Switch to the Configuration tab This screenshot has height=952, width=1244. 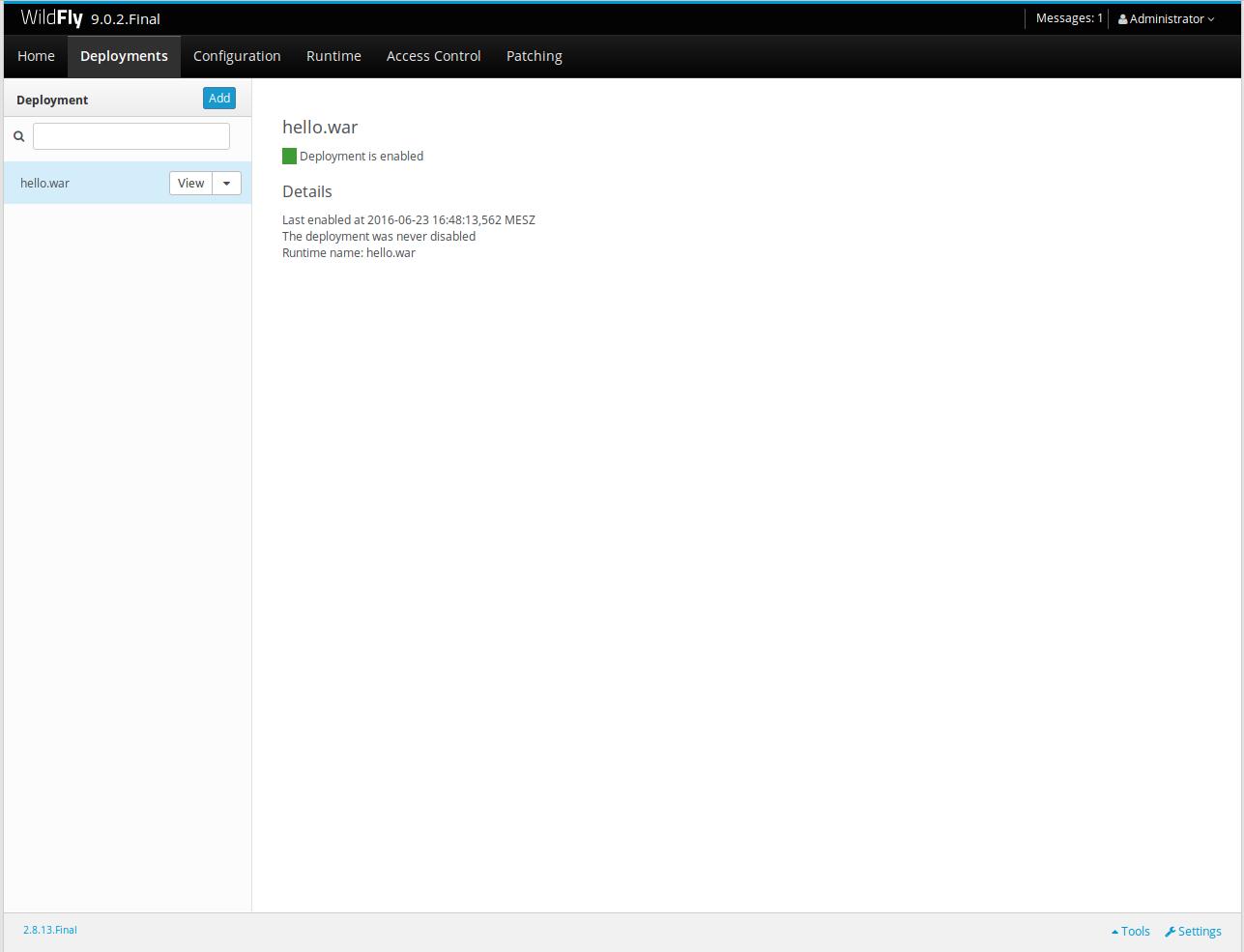237,56
